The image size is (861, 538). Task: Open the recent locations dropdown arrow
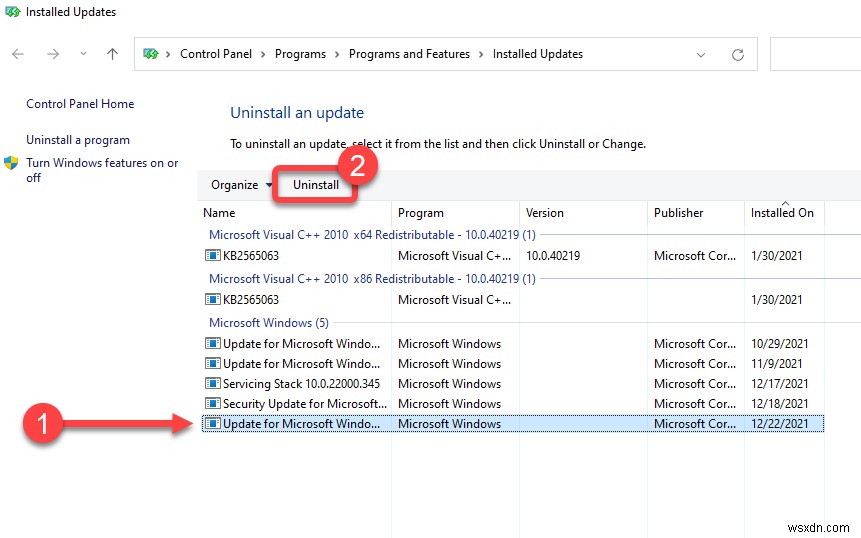click(83, 54)
